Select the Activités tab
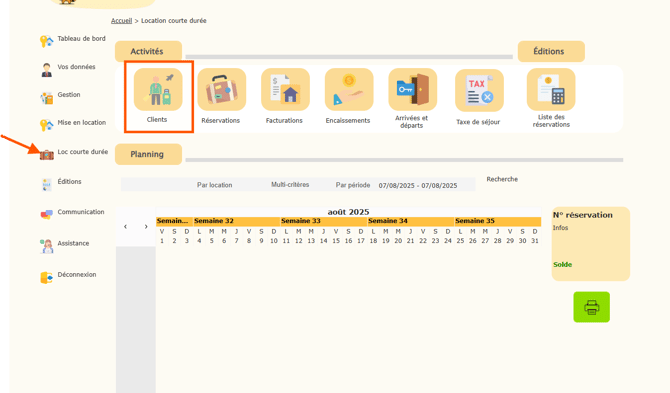Image resolution: width=670 pixels, height=393 pixels. [x=148, y=51]
